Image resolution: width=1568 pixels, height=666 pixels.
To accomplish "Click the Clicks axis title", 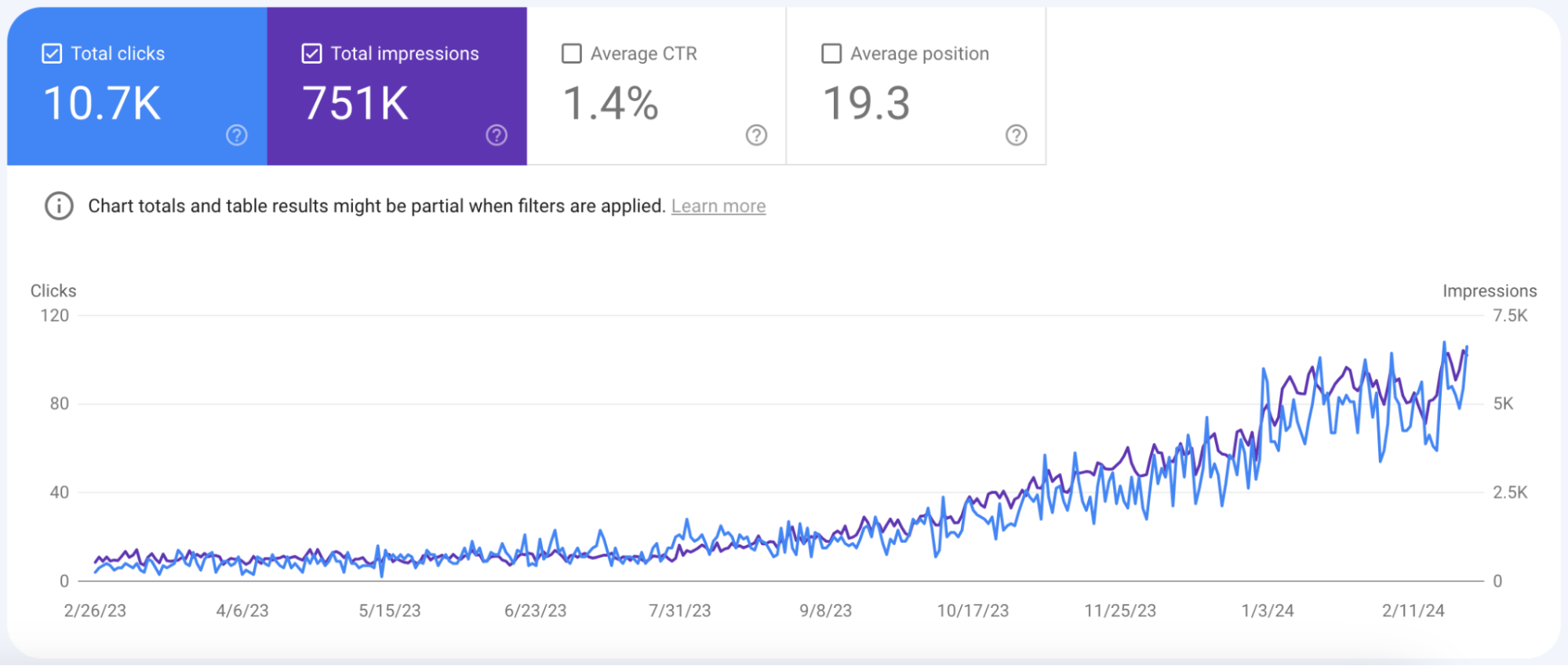I will pos(53,291).
